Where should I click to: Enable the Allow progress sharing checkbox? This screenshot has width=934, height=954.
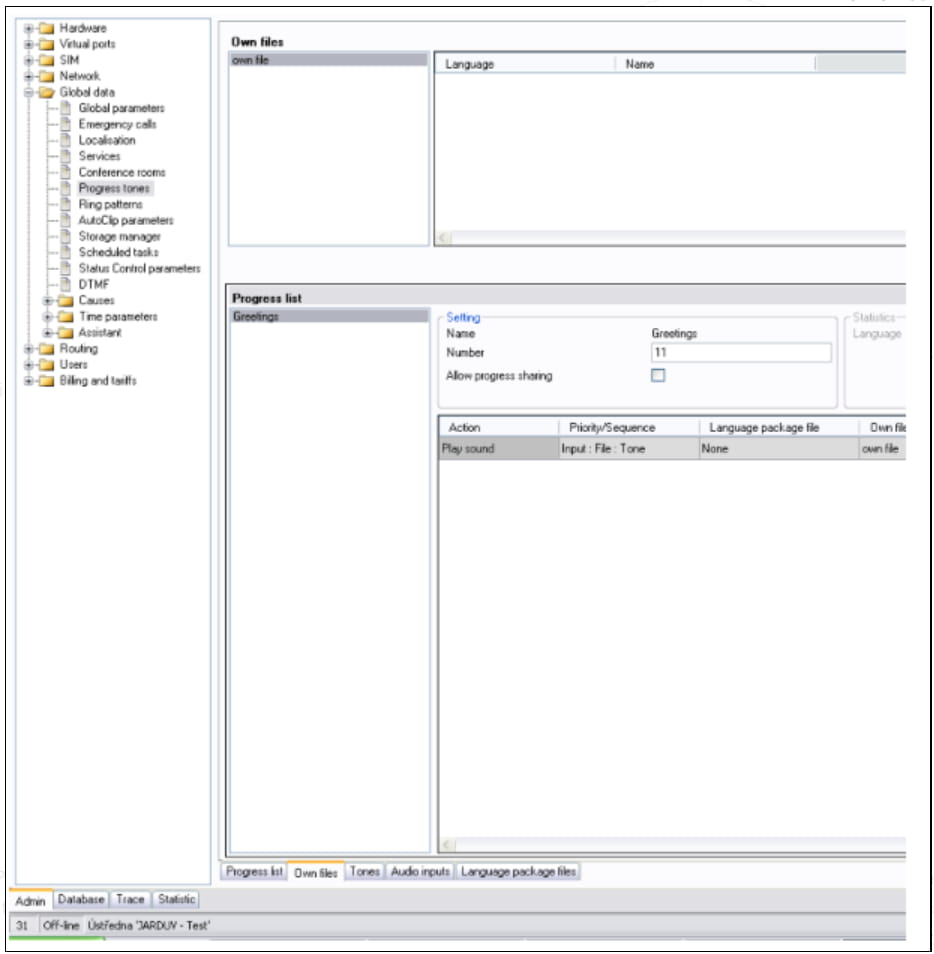click(658, 375)
